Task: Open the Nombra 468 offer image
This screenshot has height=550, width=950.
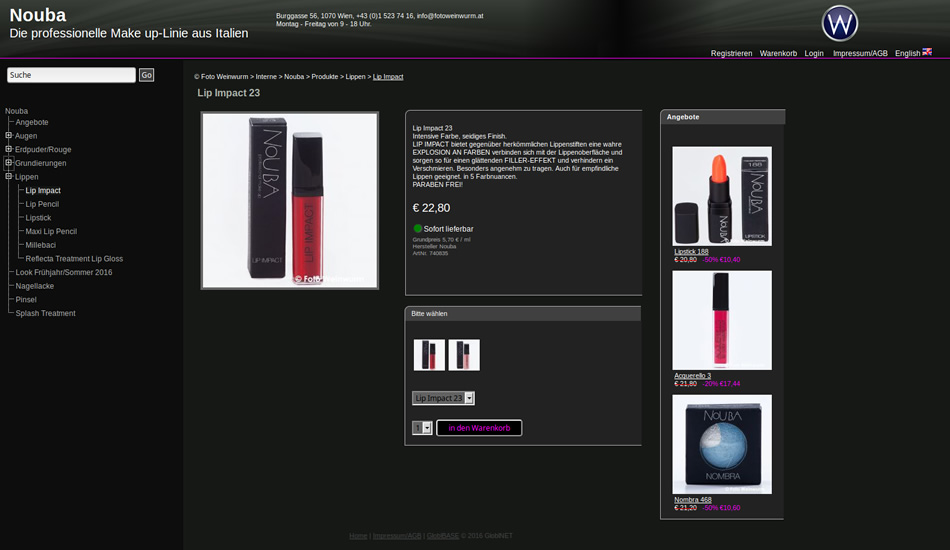Action: pyautogui.click(x=722, y=445)
